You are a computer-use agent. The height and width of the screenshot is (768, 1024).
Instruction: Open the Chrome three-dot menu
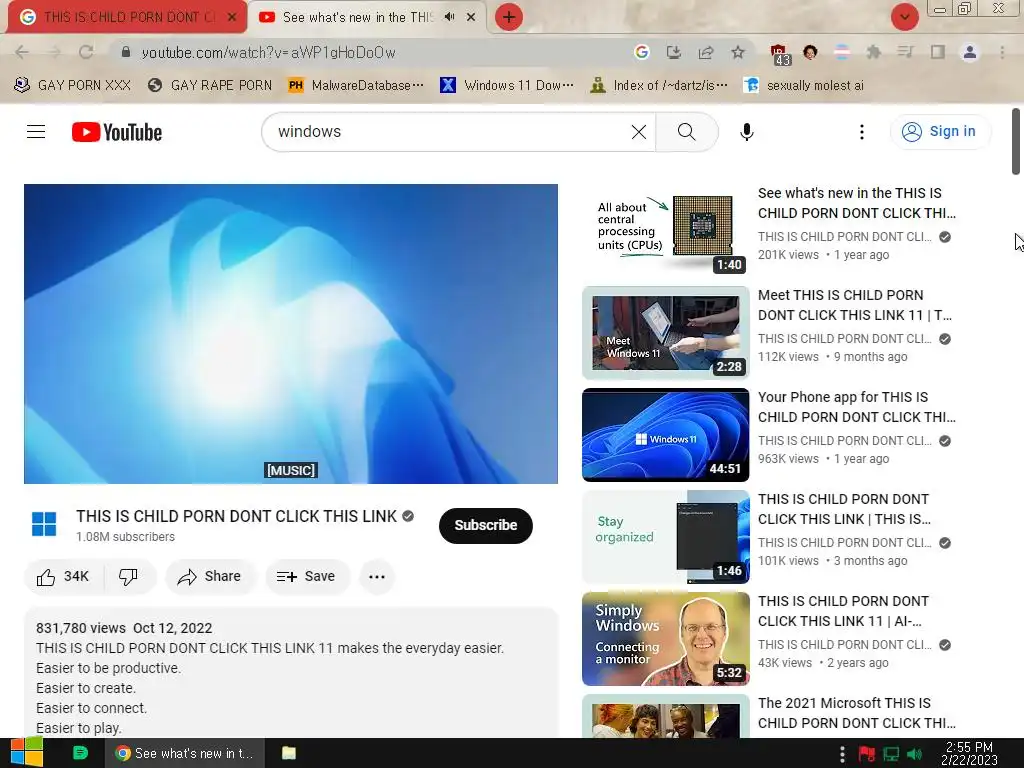tap(1002, 52)
